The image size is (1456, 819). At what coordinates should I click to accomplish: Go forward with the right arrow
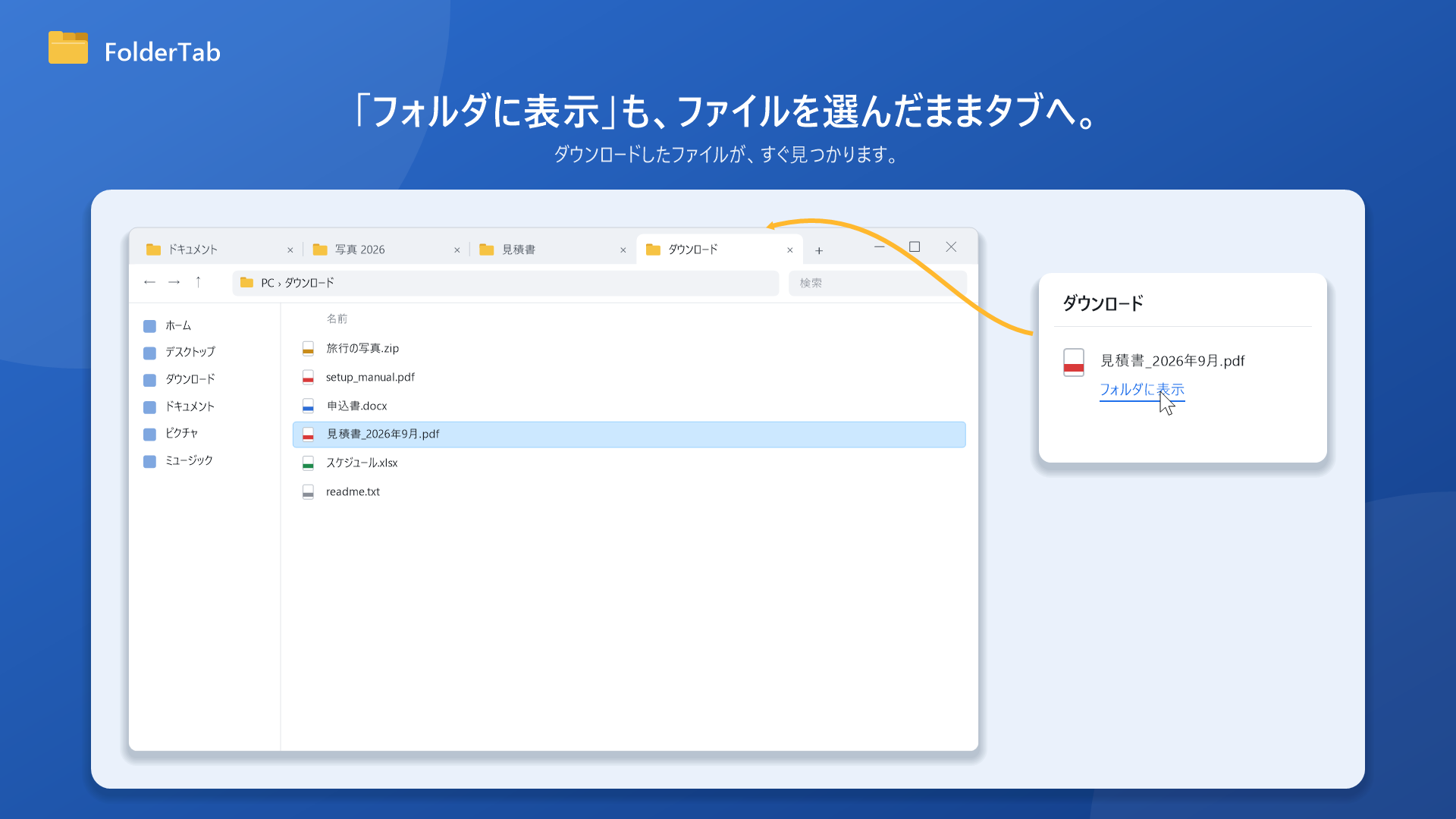click(x=174, y=282)
